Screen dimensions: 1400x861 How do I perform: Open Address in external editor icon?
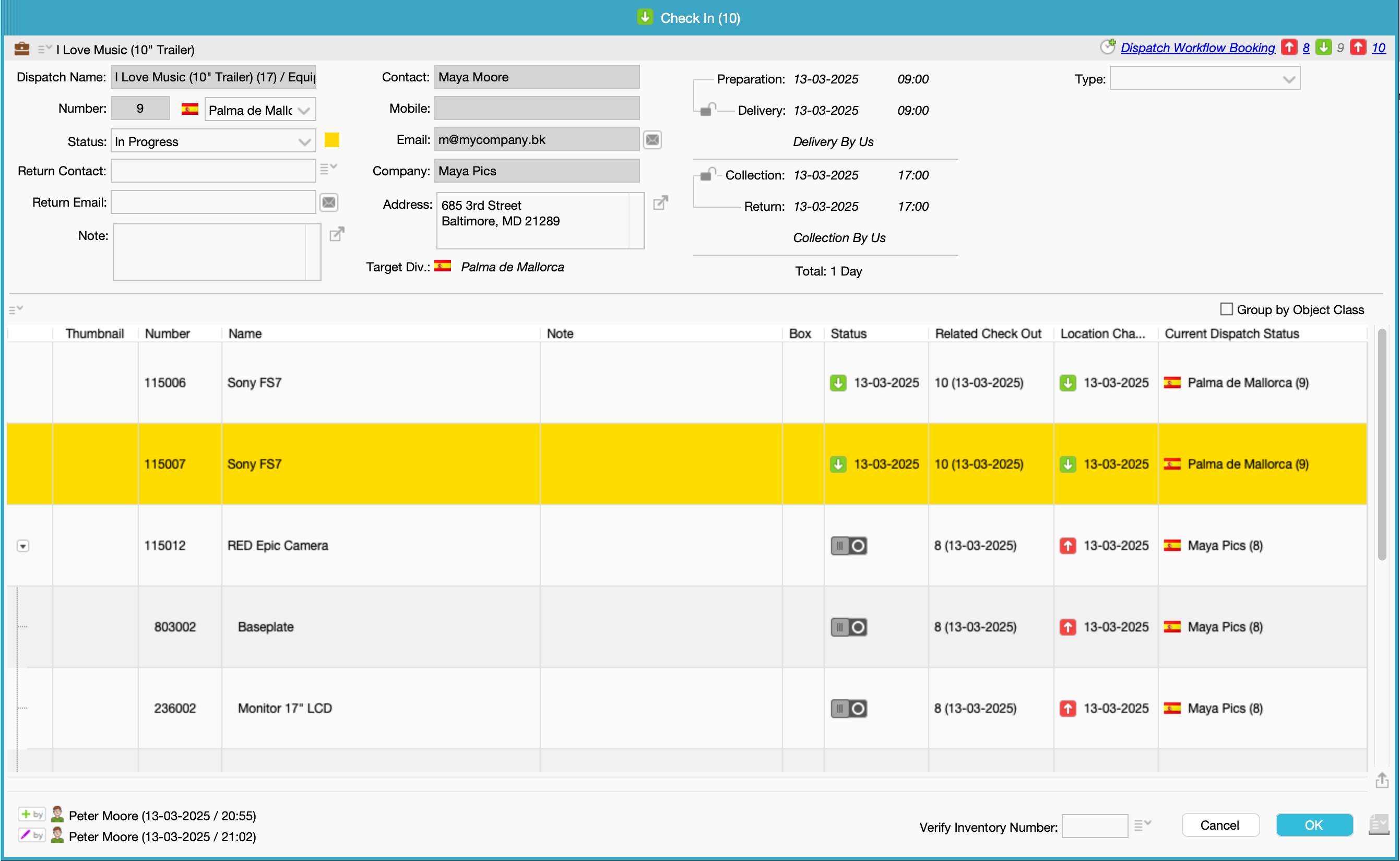tap(660, 202)
